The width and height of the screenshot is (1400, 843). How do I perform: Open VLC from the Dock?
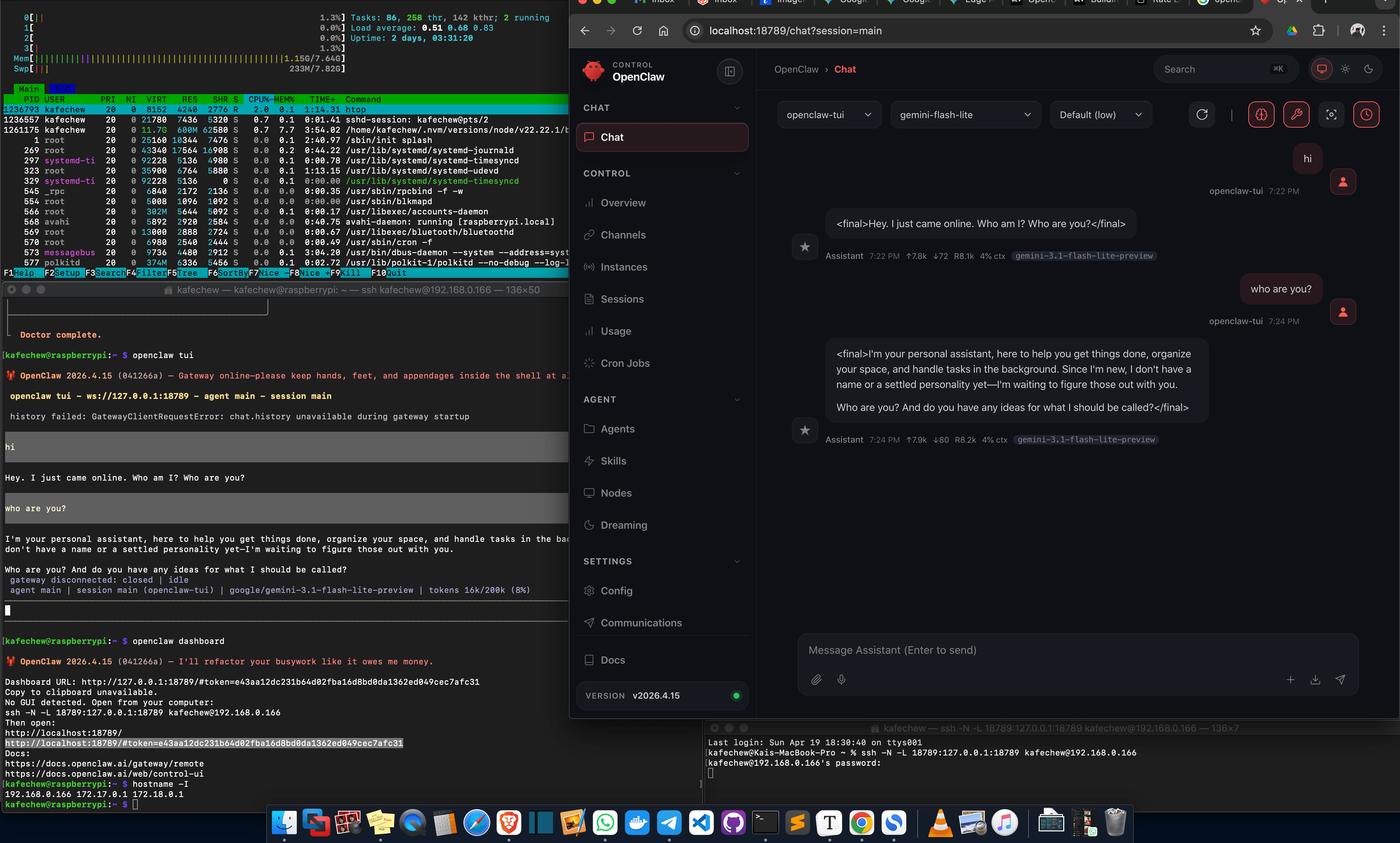(x=941, y=823)
